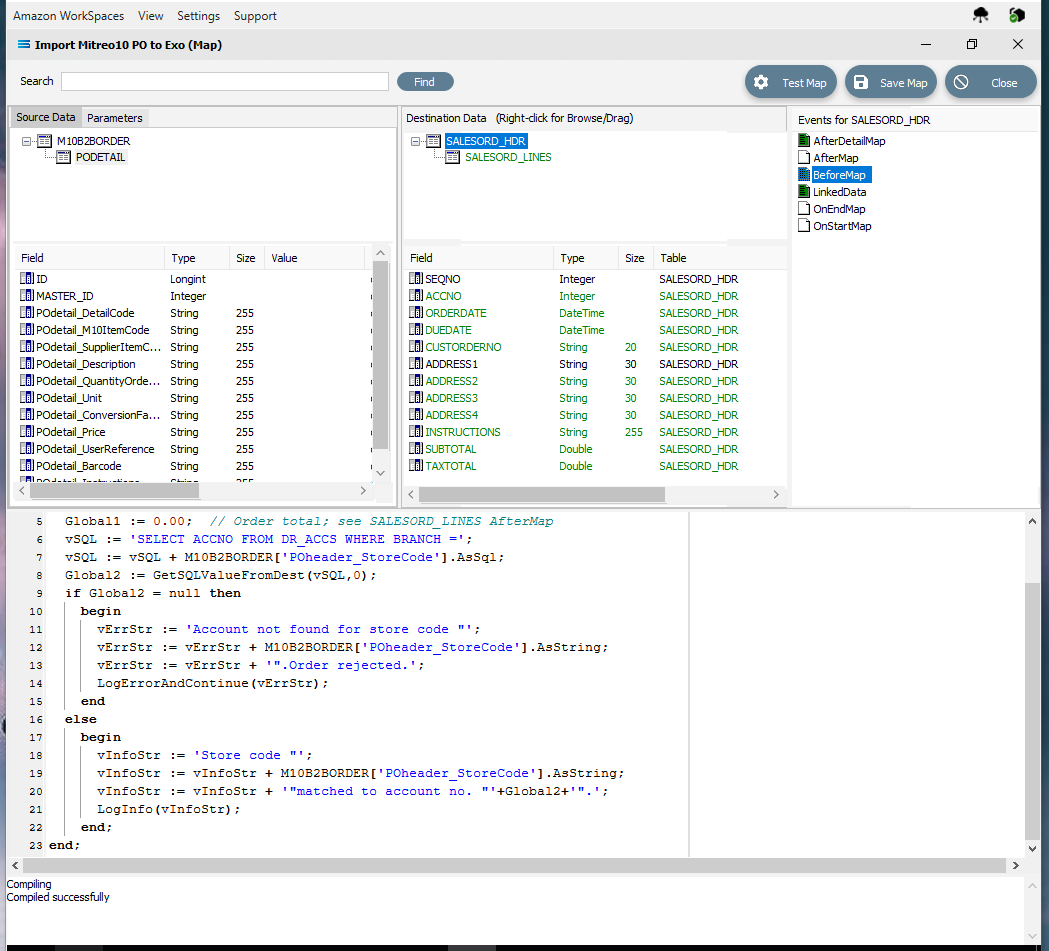Select the LinkedData event
This screenshot has height=951, width=1049.
[x=840, y=192]
